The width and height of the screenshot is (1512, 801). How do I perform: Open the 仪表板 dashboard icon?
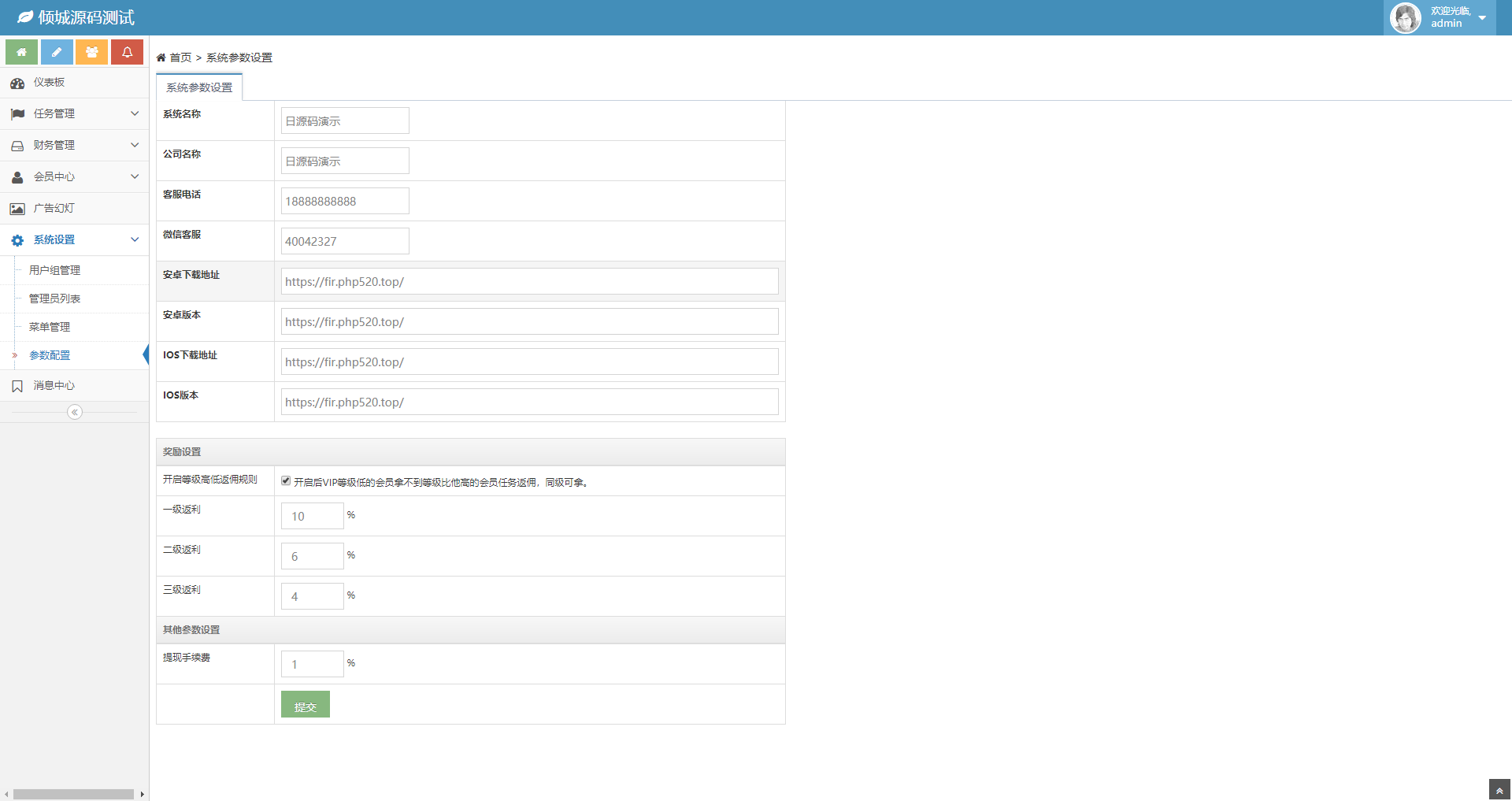pos(17,83)
